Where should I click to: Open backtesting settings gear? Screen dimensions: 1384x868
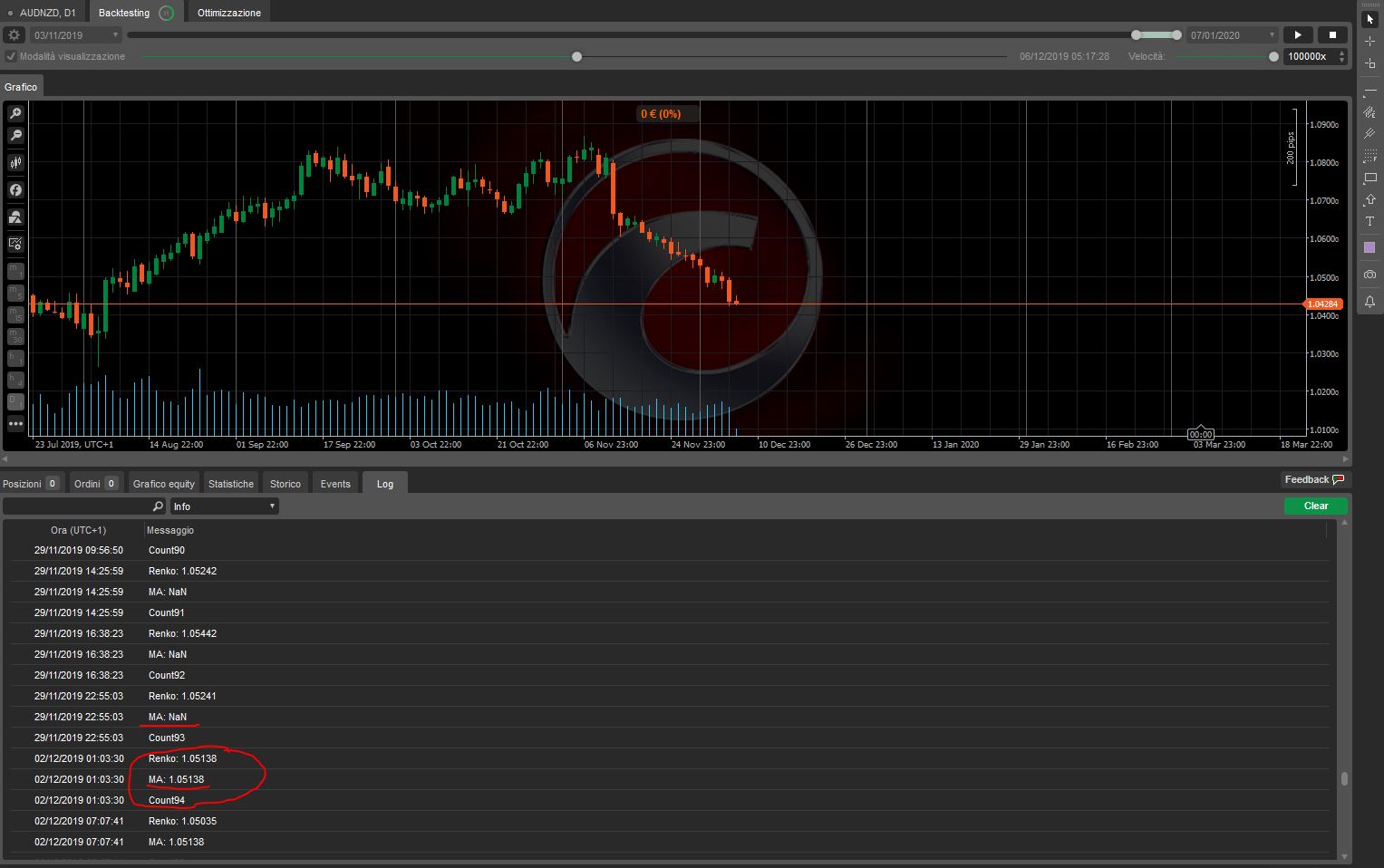click(14, 35)
